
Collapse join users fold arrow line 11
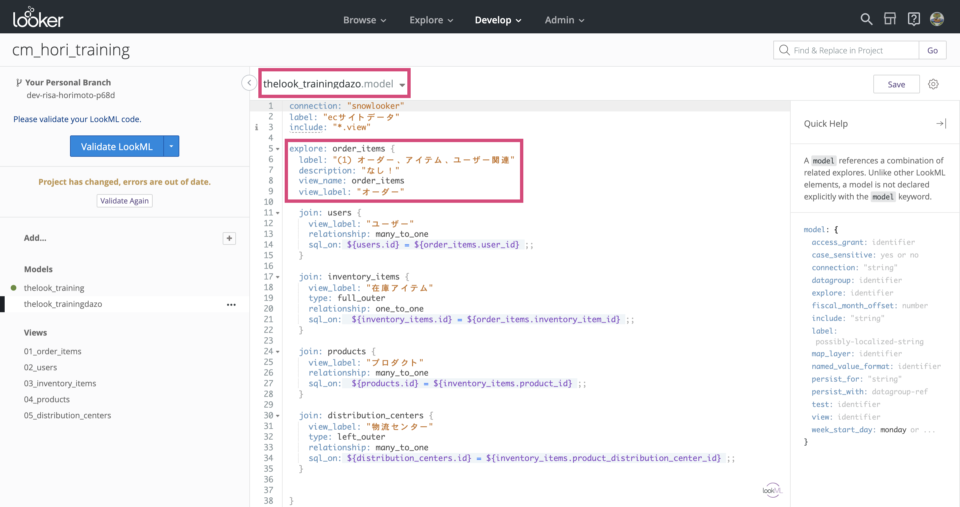(278, 213)
